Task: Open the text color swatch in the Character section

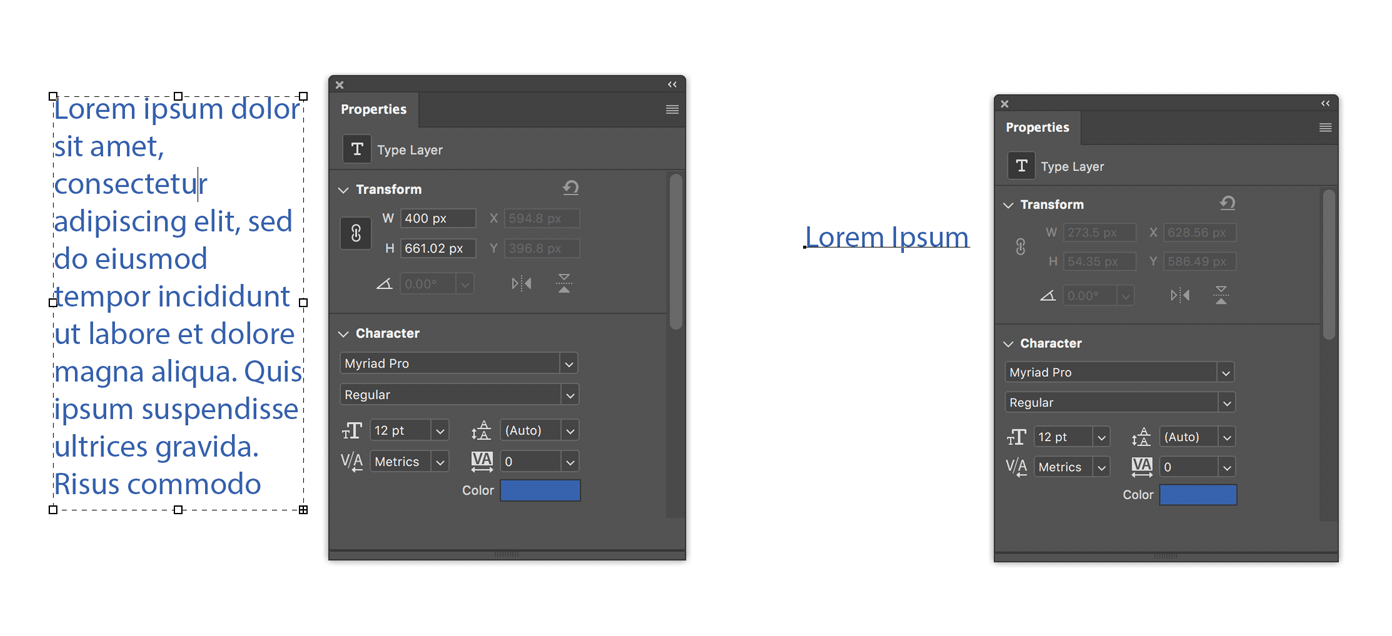Action: (540, 490)
